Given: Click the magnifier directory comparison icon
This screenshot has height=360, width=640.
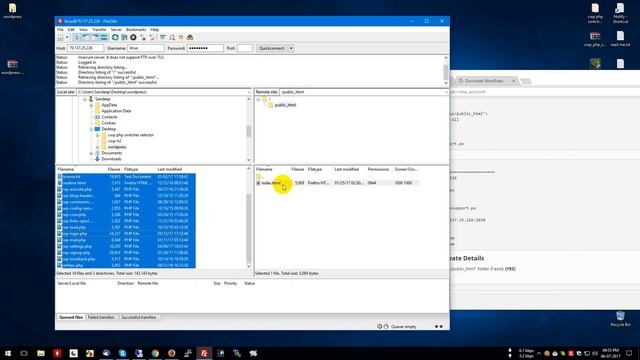Looking at the screenshot, I should click(x=172, y=38).
